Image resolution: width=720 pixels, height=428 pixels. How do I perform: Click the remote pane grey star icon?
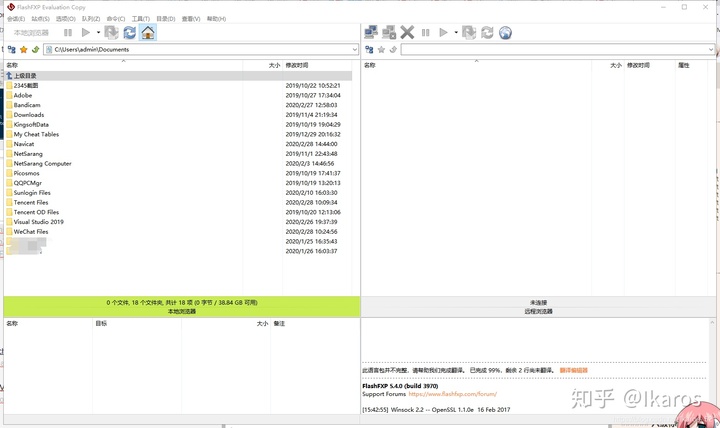tap(381, 50)
